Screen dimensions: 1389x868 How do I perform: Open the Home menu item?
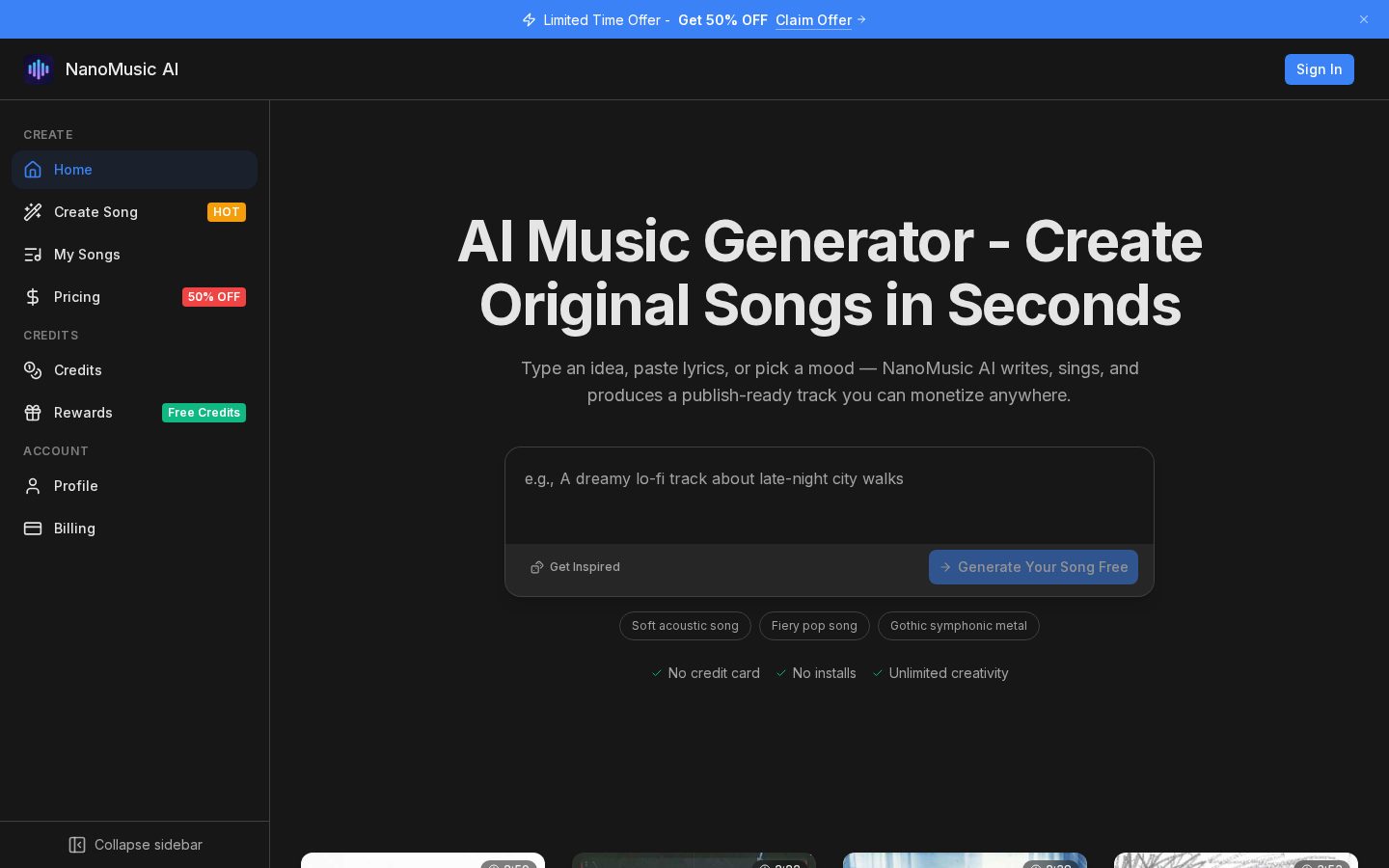134,170
